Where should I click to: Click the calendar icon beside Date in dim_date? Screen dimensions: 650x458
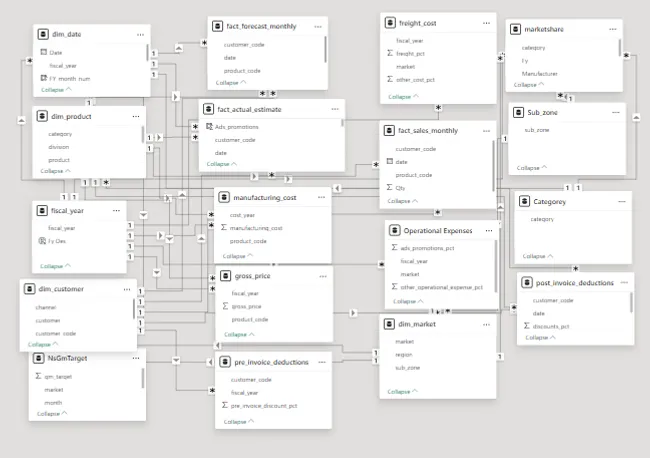(44, 52)
